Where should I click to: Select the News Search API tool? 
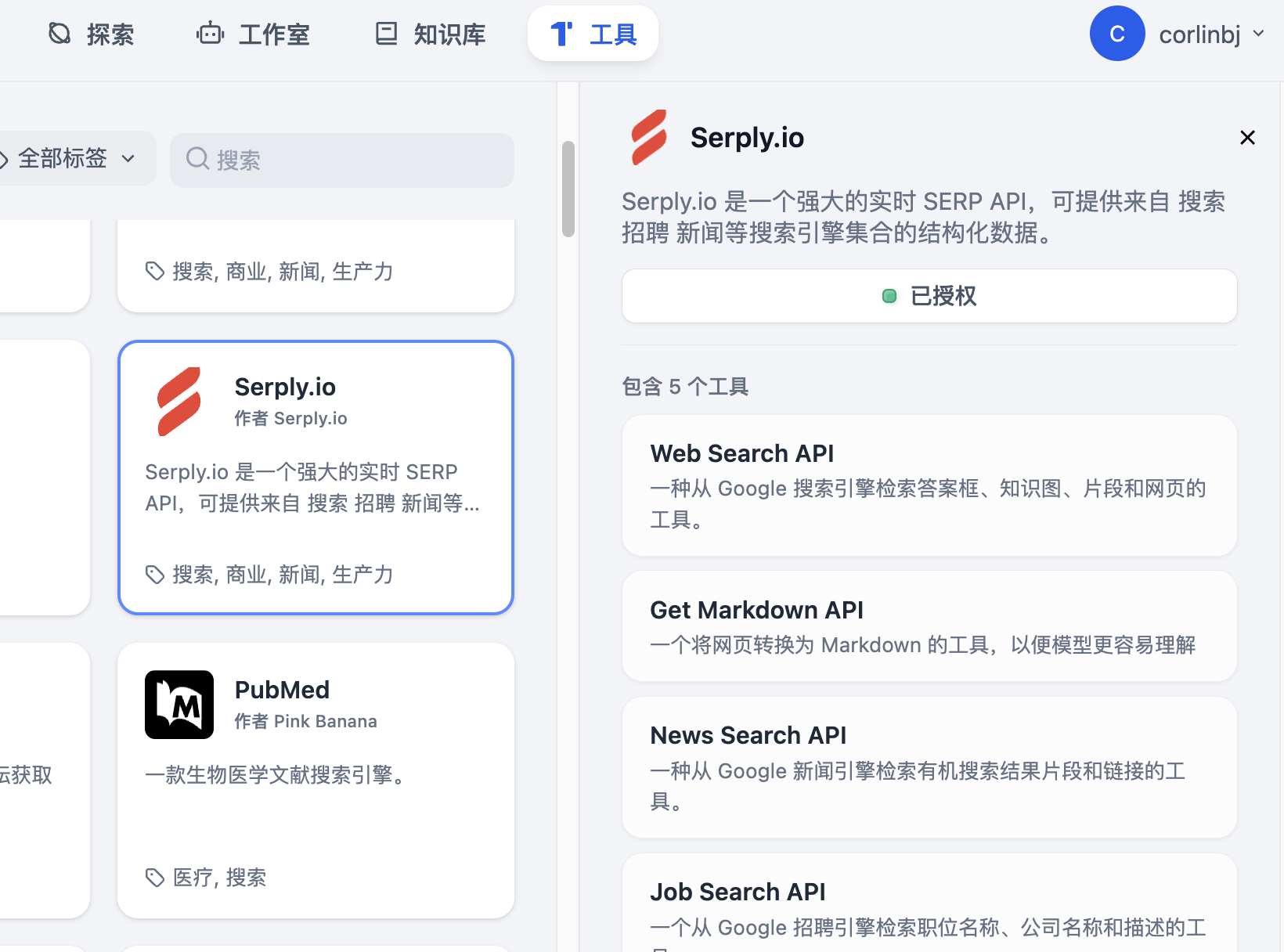(929, 767)
